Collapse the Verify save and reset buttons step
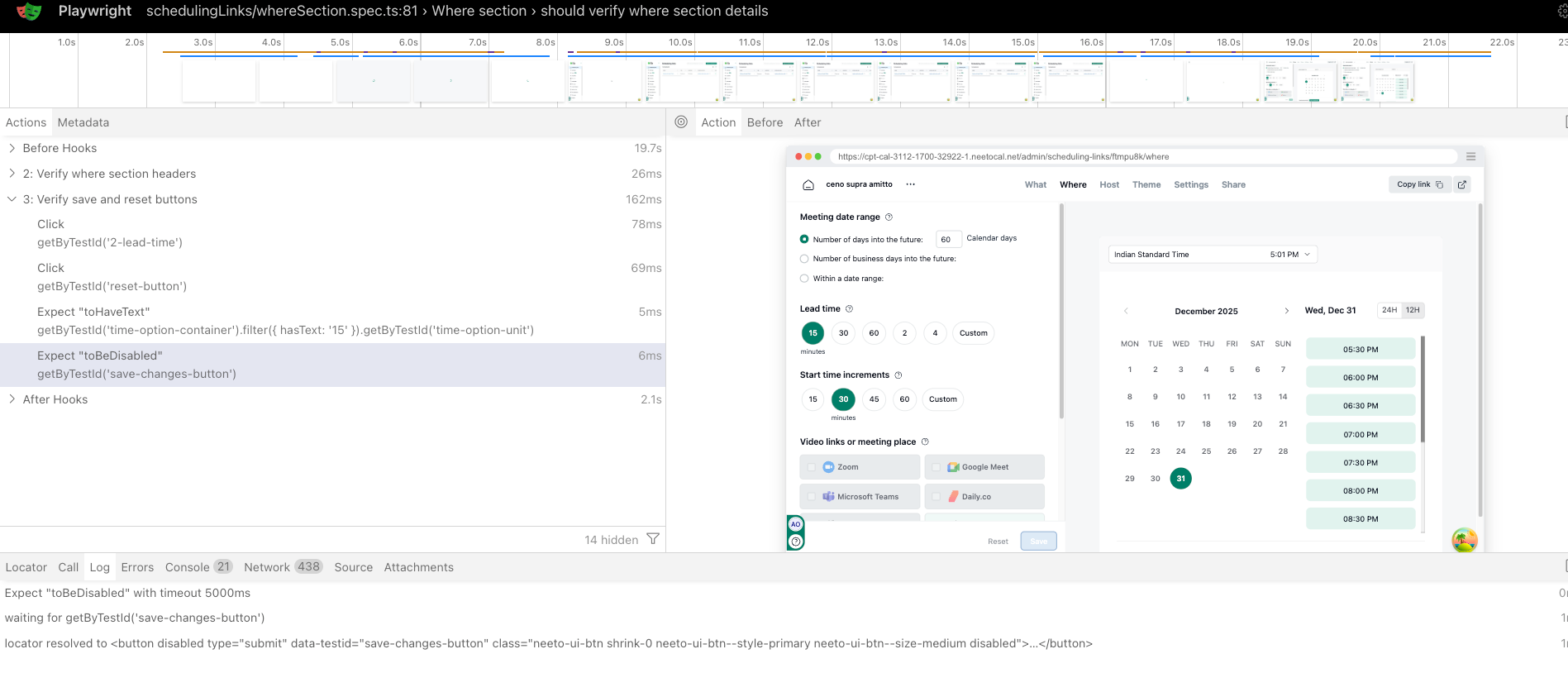Viewport: 1568px width, 673px height. click(x=12, y=199)
